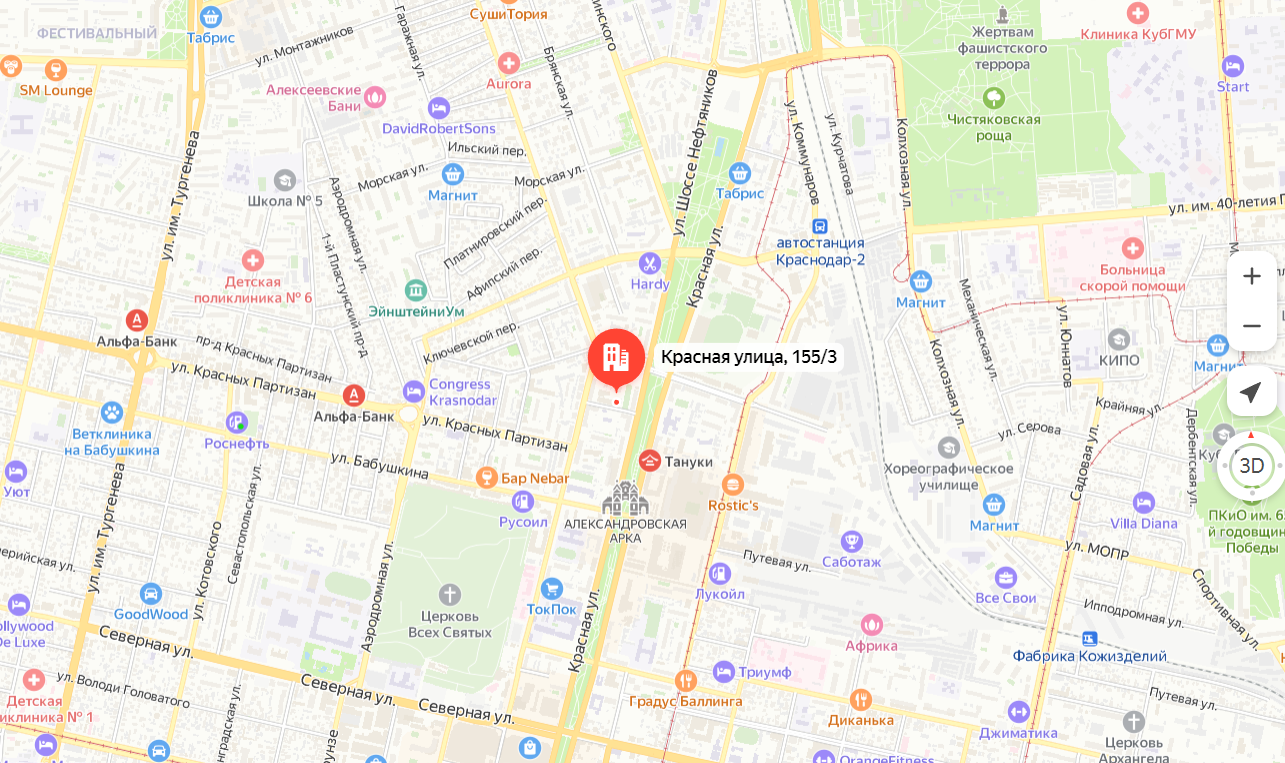1285x763 pixels.
Task: Zoom in with the plus button
Action: (1251, 276)
